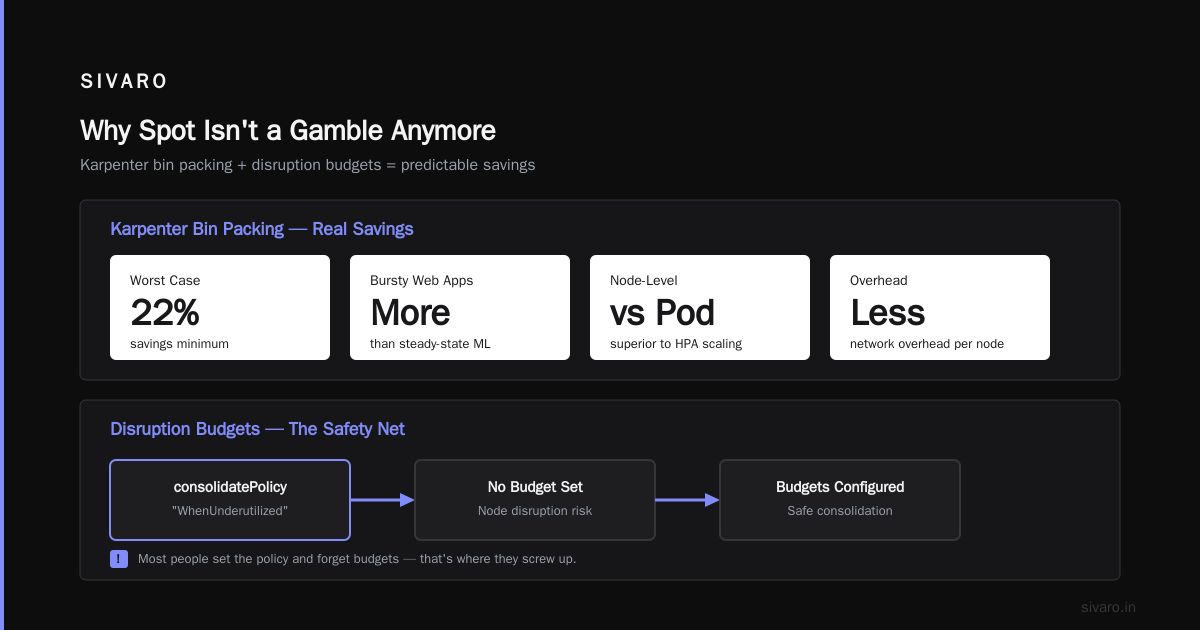The width and height of the screenshot is (1200, 630).
Task: Click the Worst Case 22% card
Action: pyautogui.click(x=220, y=307)
